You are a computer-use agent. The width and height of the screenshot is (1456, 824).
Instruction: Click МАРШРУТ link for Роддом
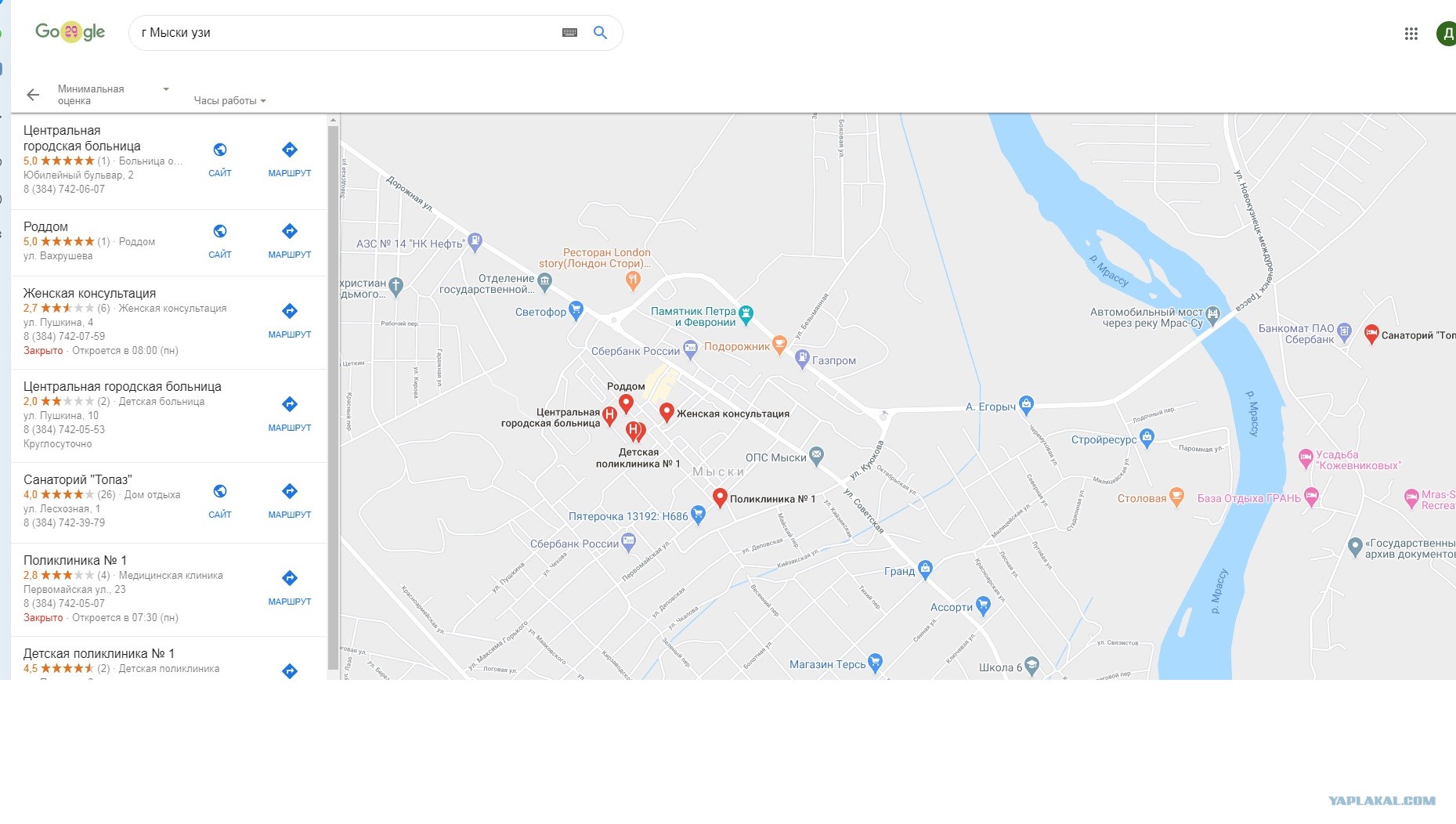coord(290,255)
